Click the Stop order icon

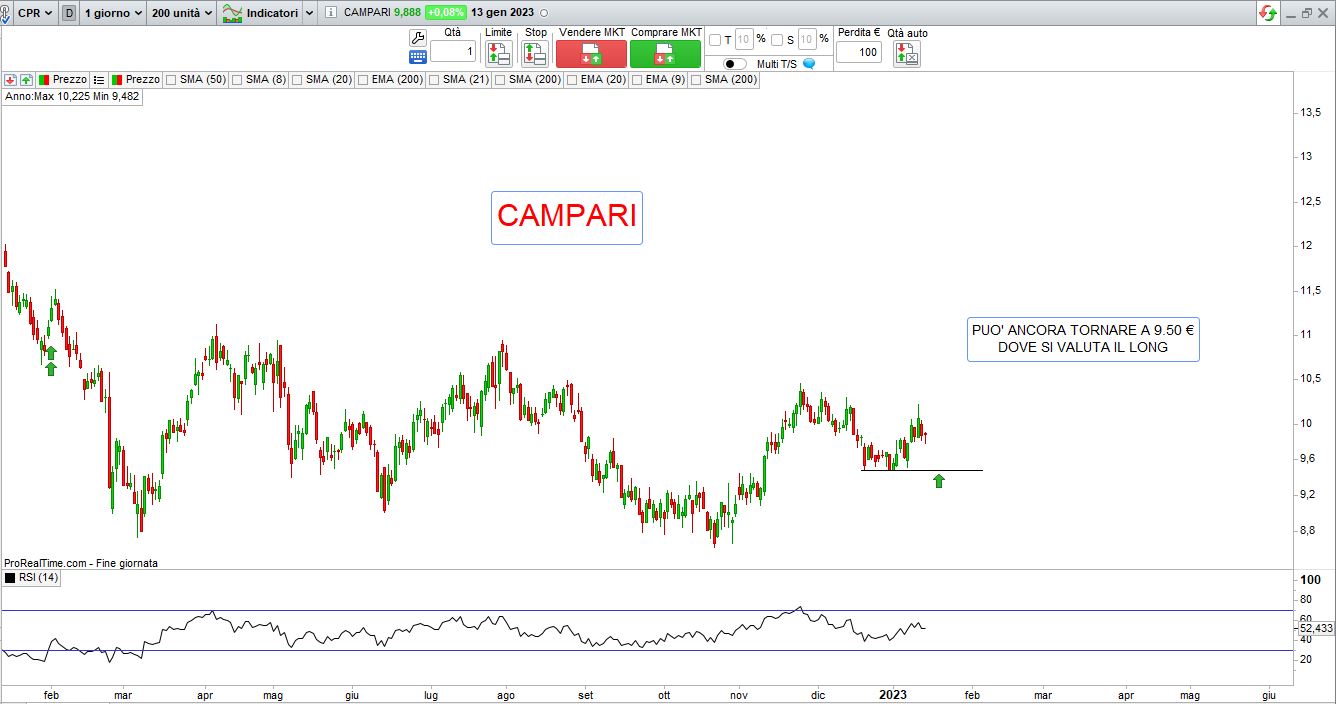[535, 53]
